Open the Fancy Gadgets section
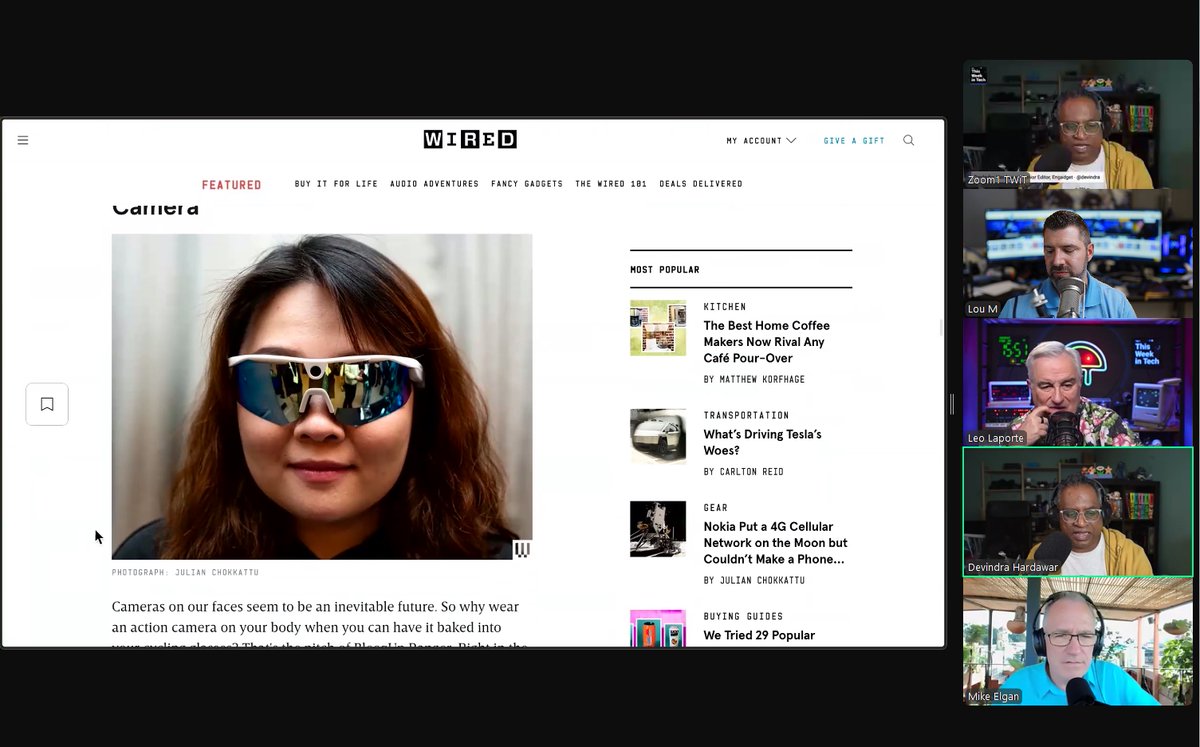Viewport: 1200px width, 747px height. [x=527, y=184]
